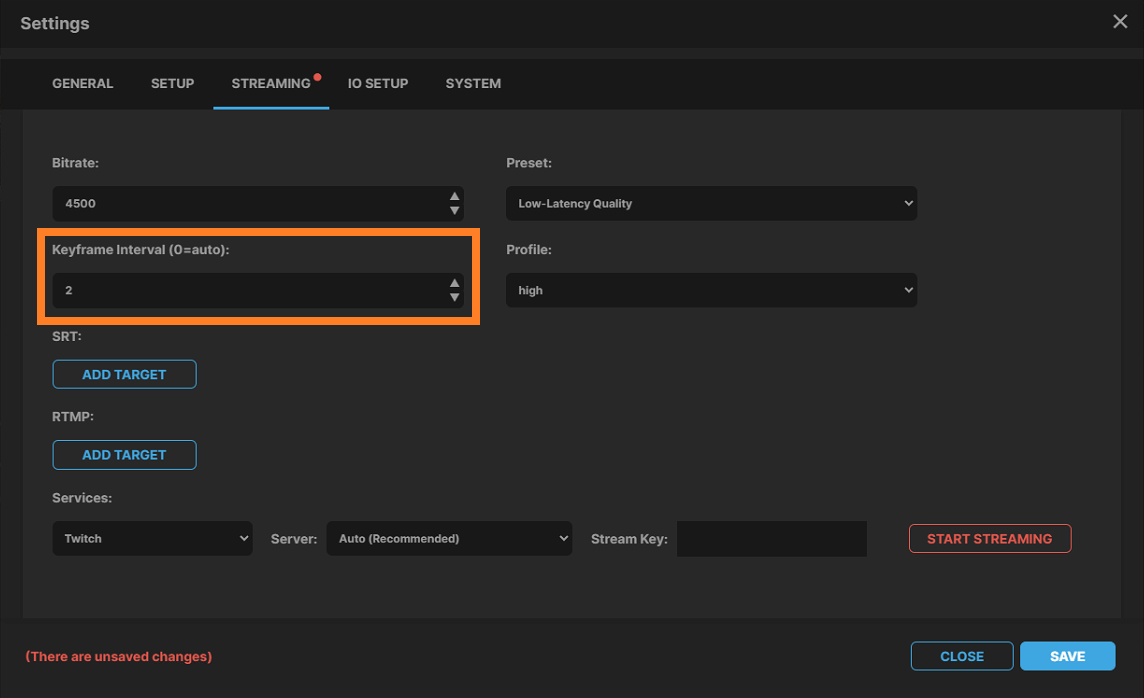Open the Profile dropdown
This screenshot has width=1144, height=698.
[x=711, y=290]
